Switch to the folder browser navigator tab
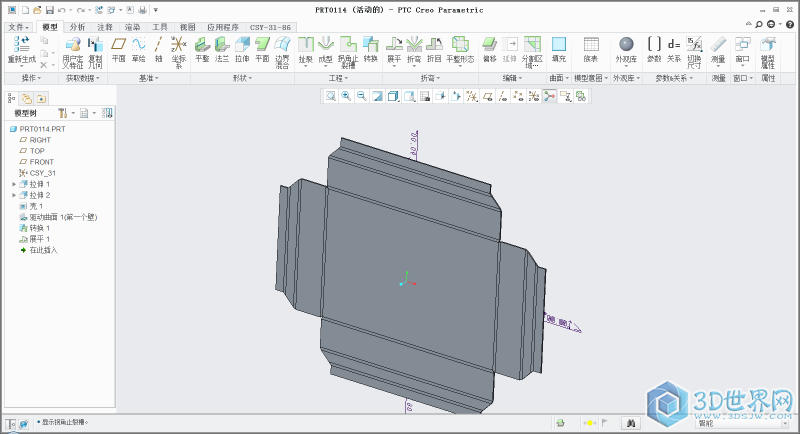This screenshot has width=800, height=434. coord(27,98)
